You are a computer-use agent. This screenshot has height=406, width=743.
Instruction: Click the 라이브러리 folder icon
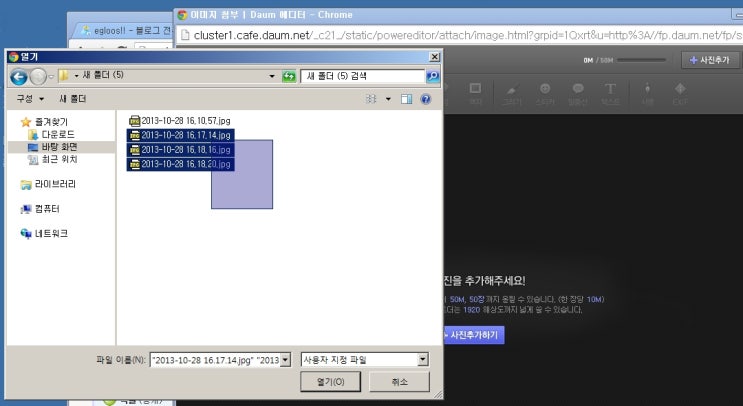click(26, 185)
